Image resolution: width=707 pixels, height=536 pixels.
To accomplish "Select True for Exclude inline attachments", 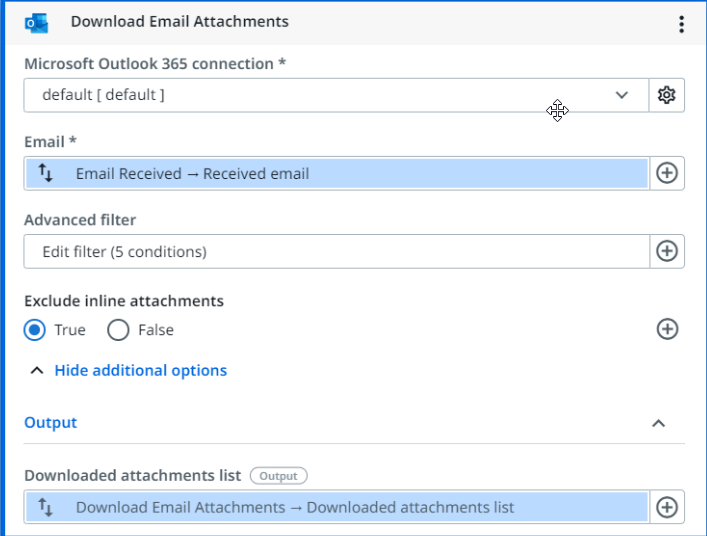I will (x=35, y=330).
